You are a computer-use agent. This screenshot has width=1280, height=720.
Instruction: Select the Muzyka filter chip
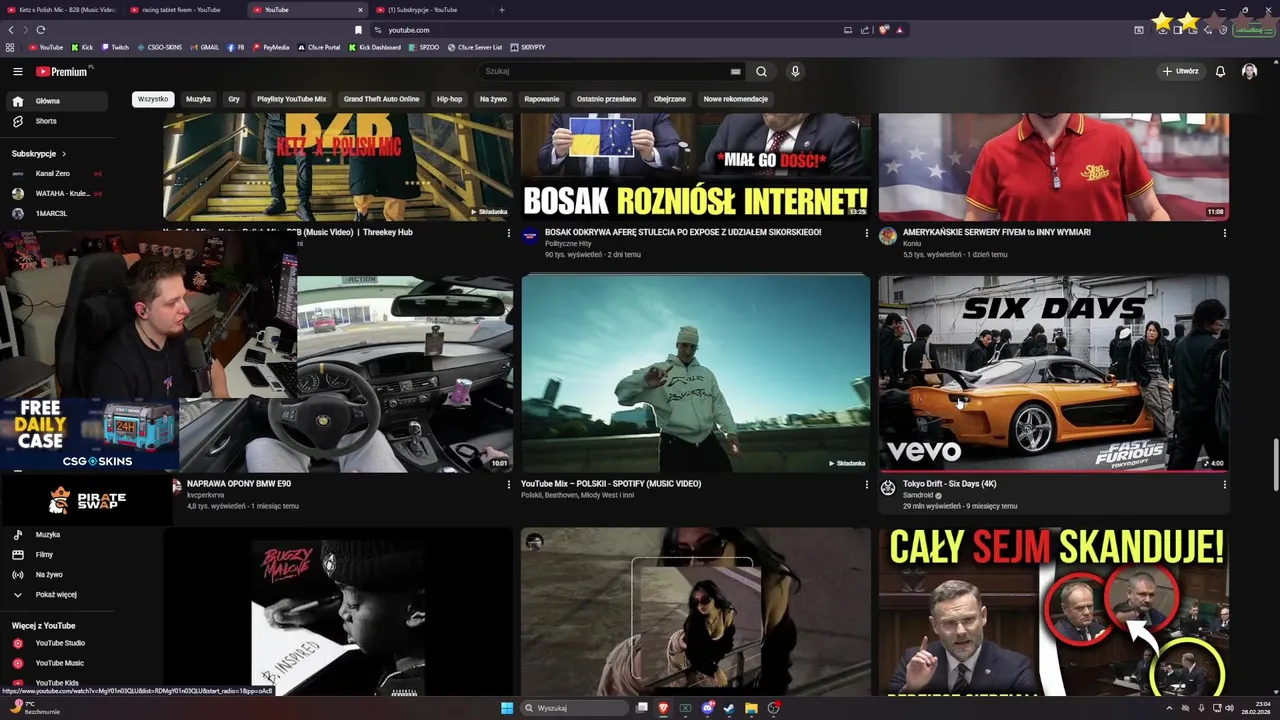198,99
